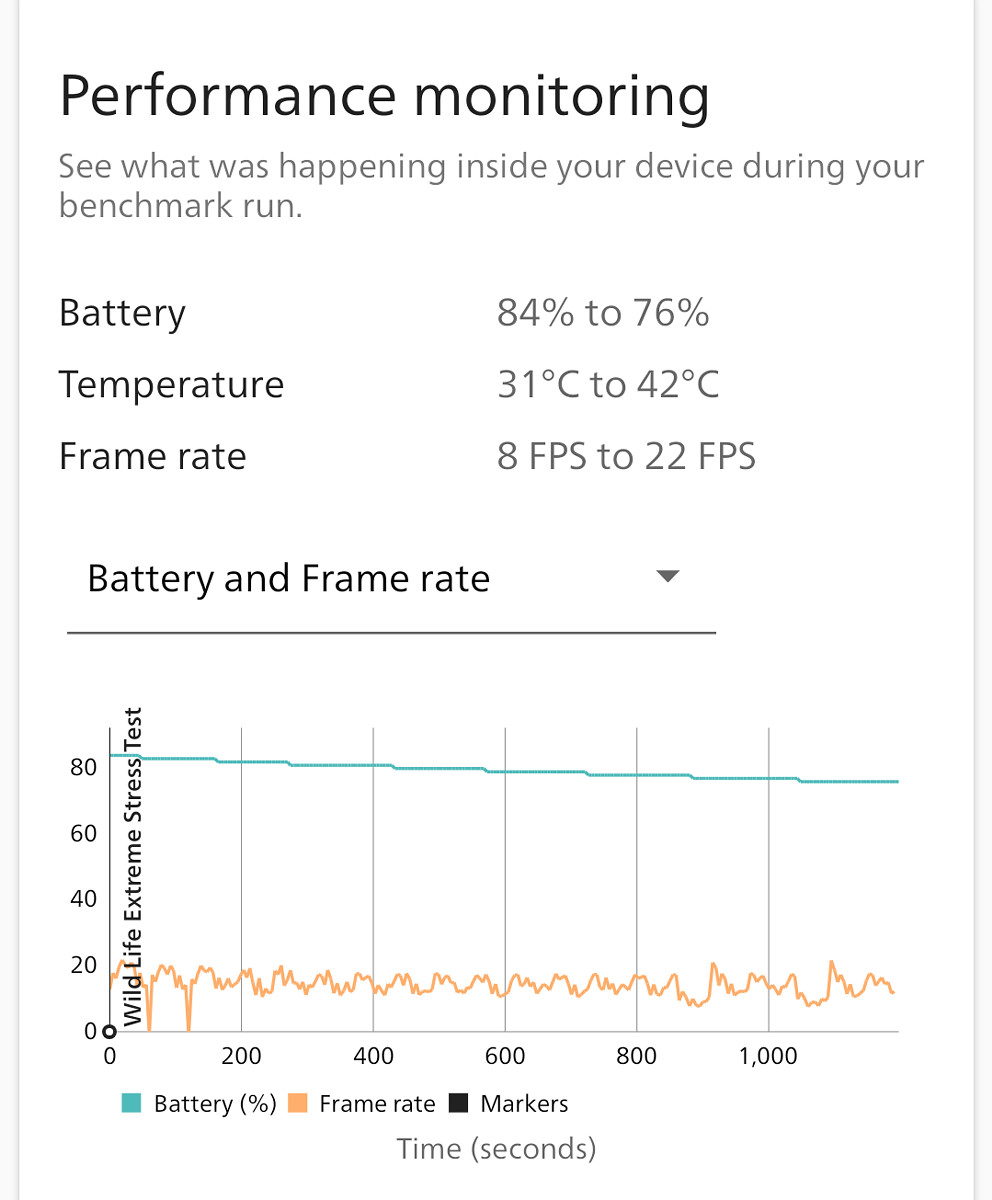Click the circle marker at chart origin
This screenshot has width=992, height=1200.
pos(109,1031)
